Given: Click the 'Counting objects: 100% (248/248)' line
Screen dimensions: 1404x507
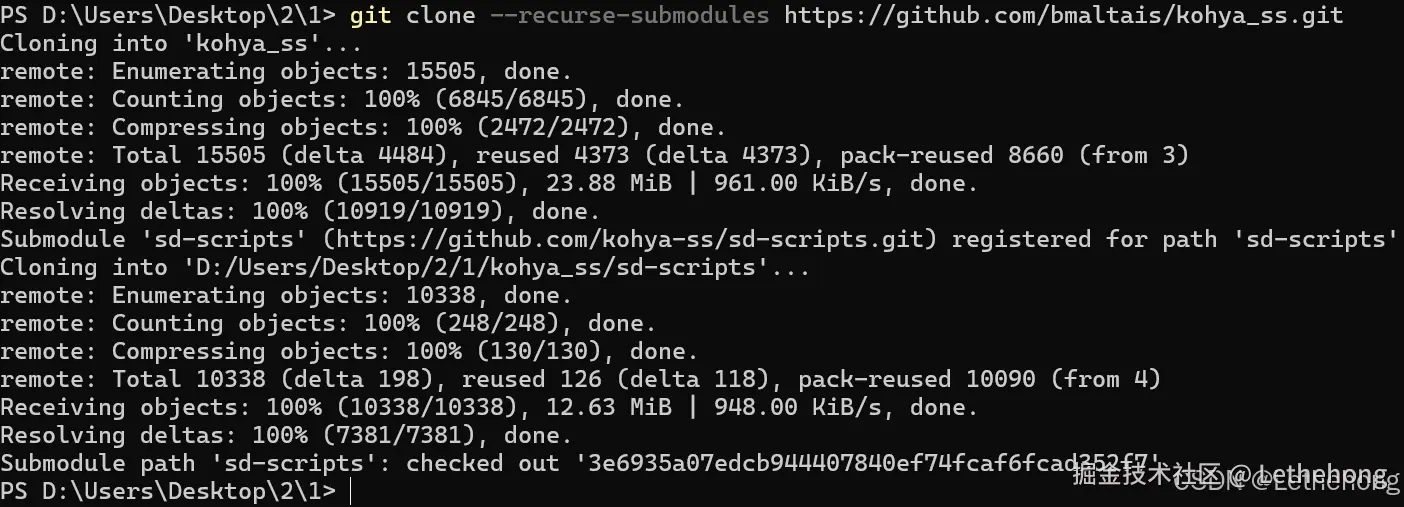Looking at the screenshot, I should click(x=328, y=323).
